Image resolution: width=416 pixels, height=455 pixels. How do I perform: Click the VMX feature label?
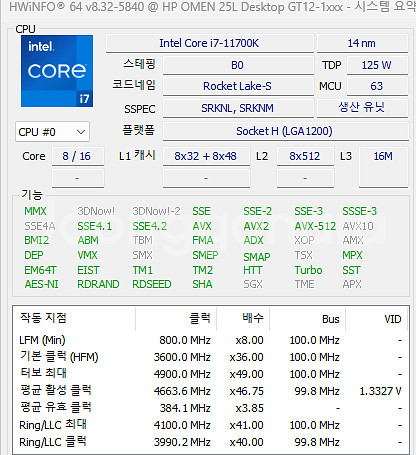click(x=87, y=255)
